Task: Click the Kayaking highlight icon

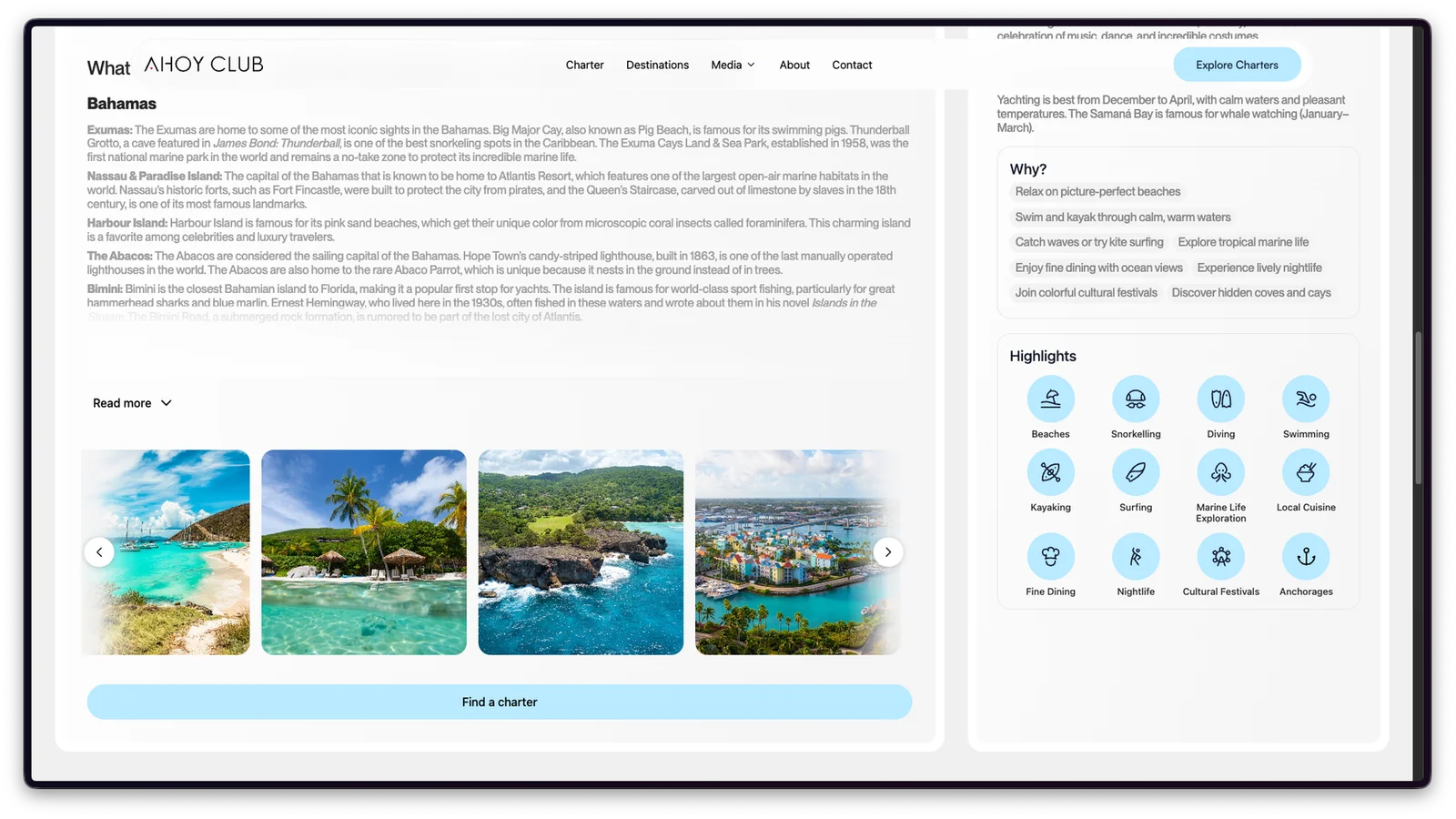Action: [1050, 472]
